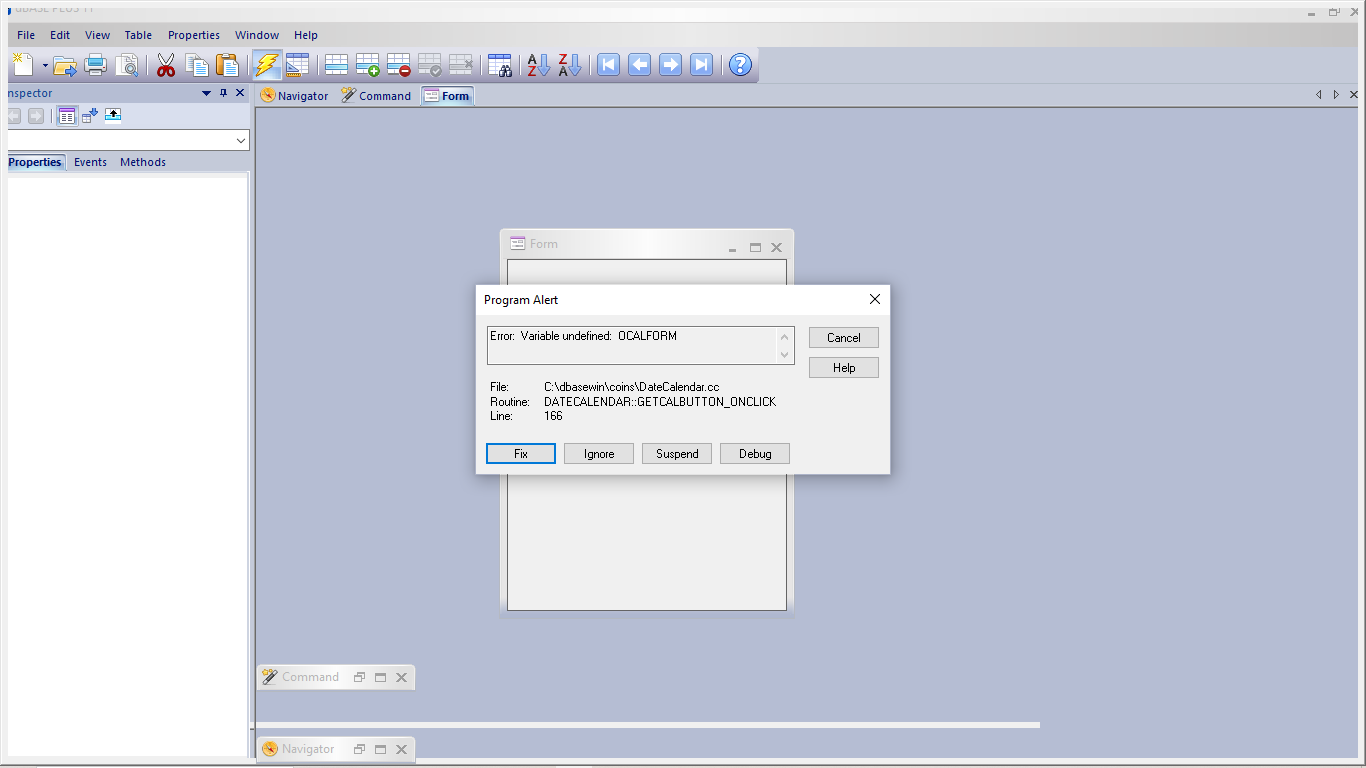Expand the Inspector object combo box

click(x=240, y=141)
